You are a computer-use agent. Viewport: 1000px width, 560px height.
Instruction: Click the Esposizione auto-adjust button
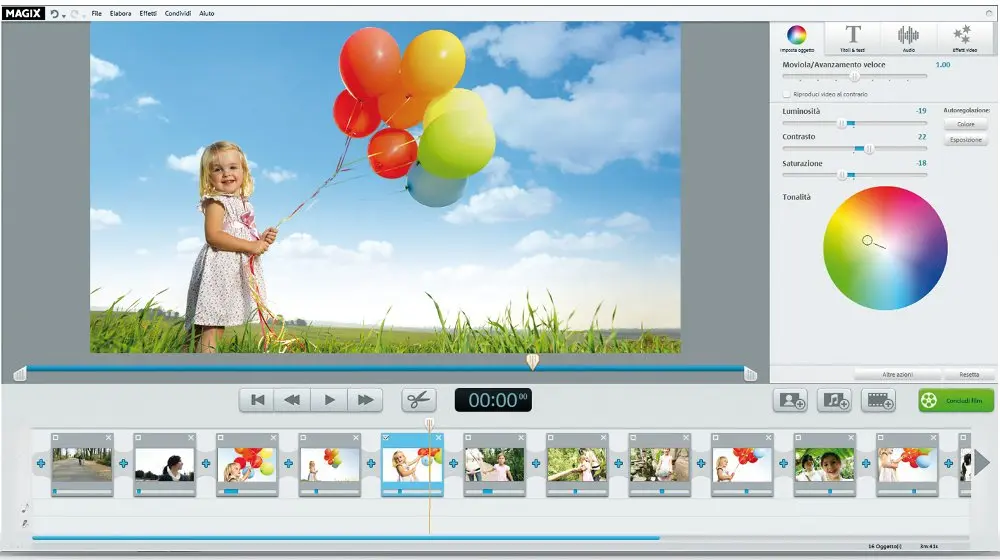tap(966, 140)
